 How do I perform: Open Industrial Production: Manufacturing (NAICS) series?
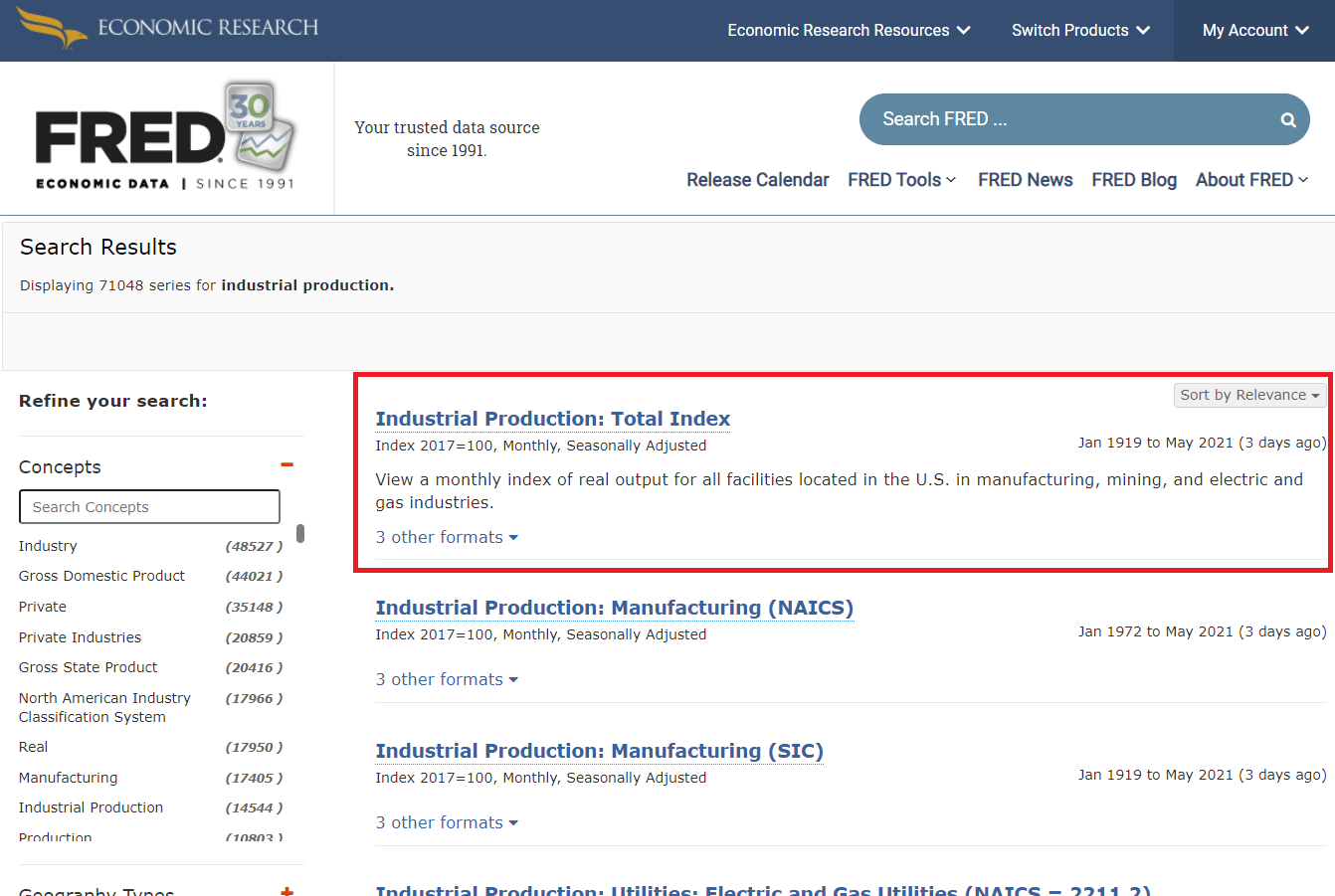coord(615,608)
